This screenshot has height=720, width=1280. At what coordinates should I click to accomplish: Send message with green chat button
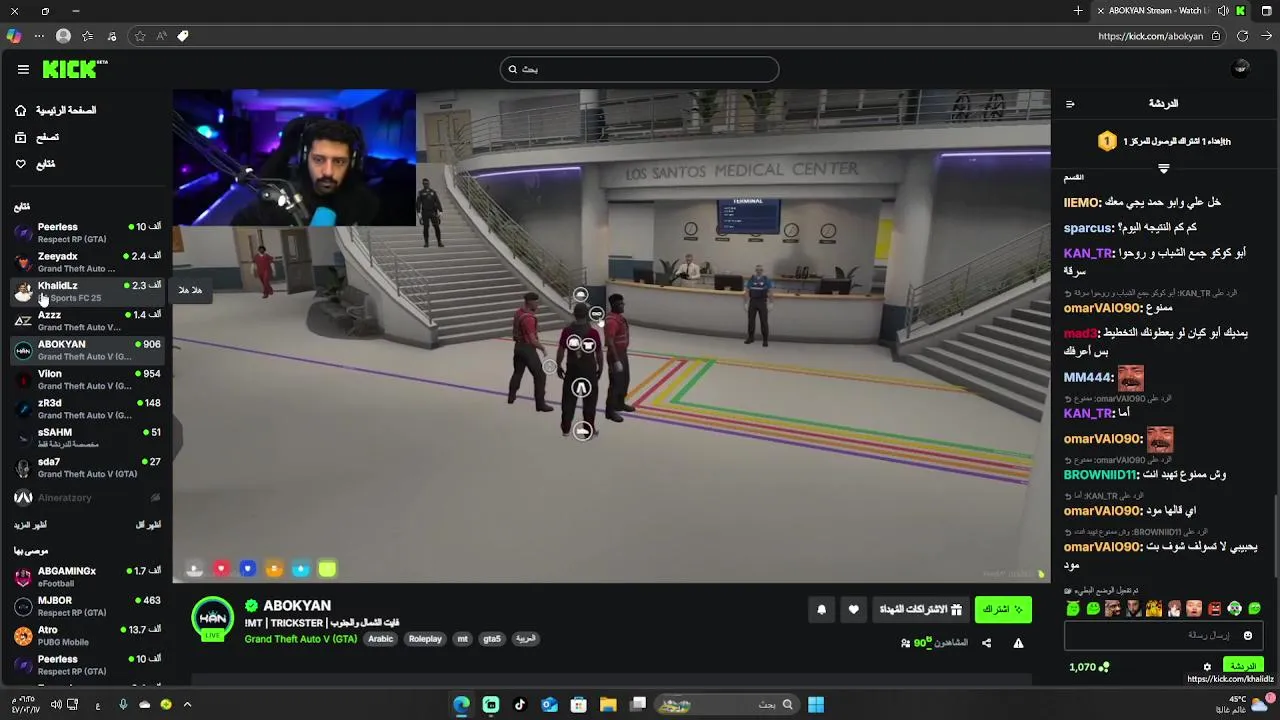pyautogui.click(x=1242, y=666)
